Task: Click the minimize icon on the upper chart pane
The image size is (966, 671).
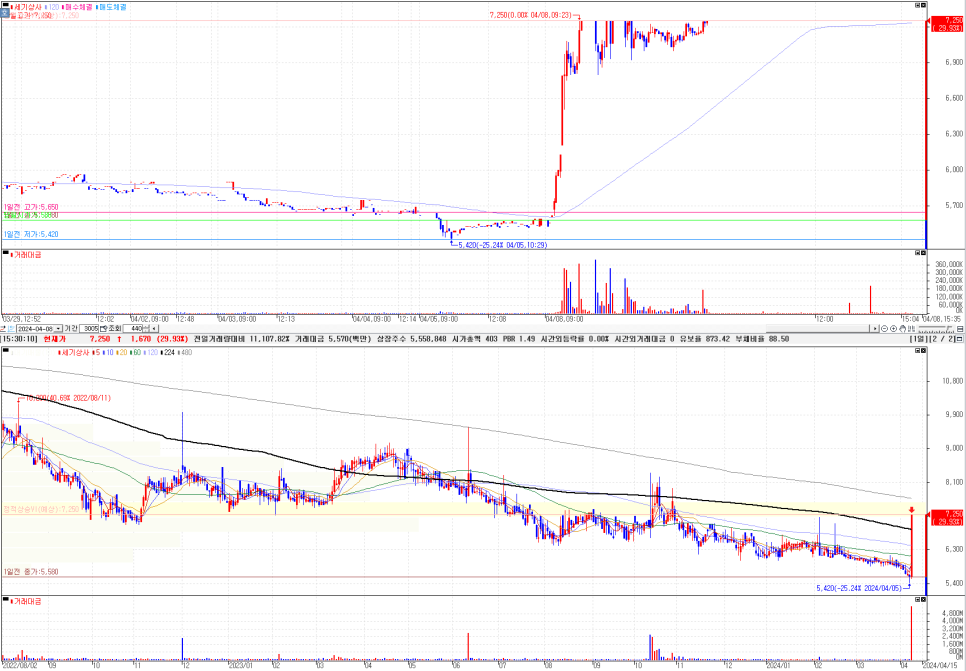Action: coord(917,5)
